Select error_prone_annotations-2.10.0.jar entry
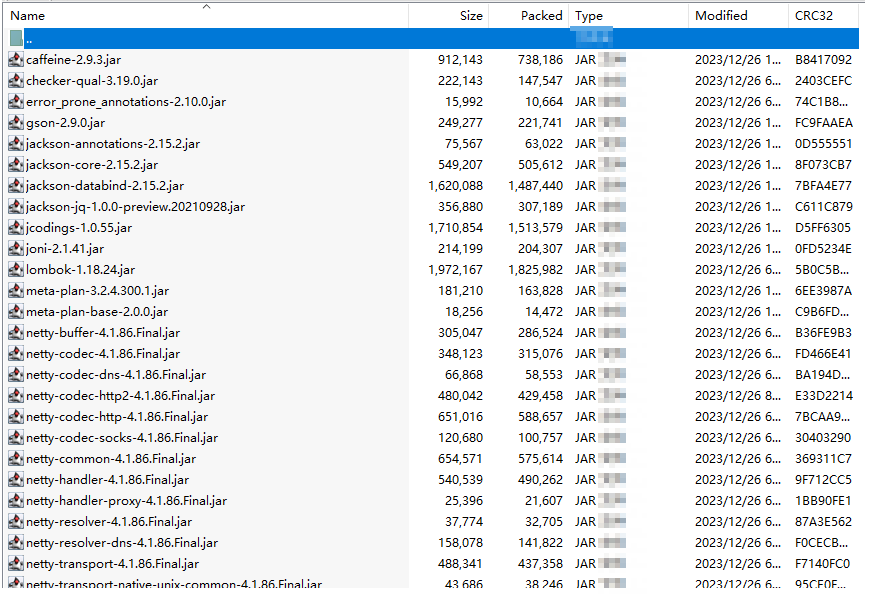870x595 pixels. click(x=126, y=102)
